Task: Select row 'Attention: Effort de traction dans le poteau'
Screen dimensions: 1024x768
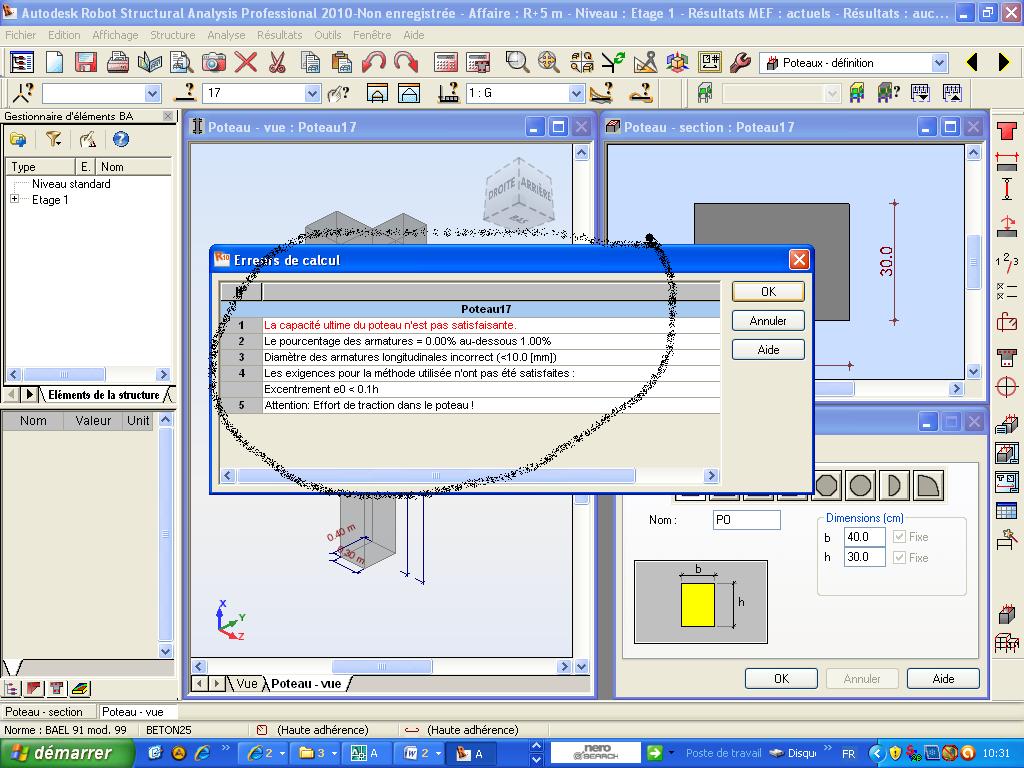Action: pos(470,405)
